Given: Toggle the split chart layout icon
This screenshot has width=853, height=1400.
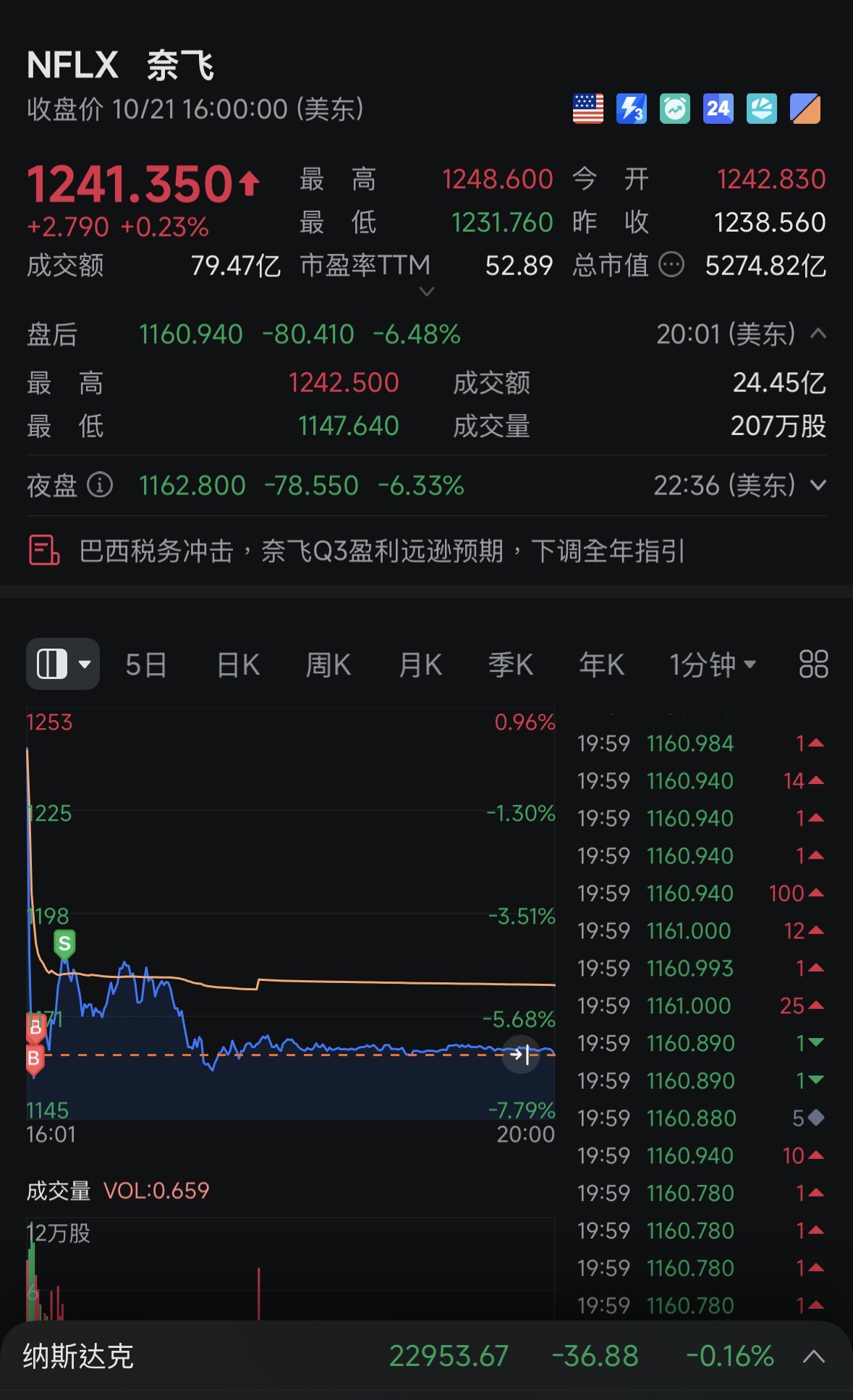Looking at the screenshot, I should pyautogui.click(x=51, y=664).
